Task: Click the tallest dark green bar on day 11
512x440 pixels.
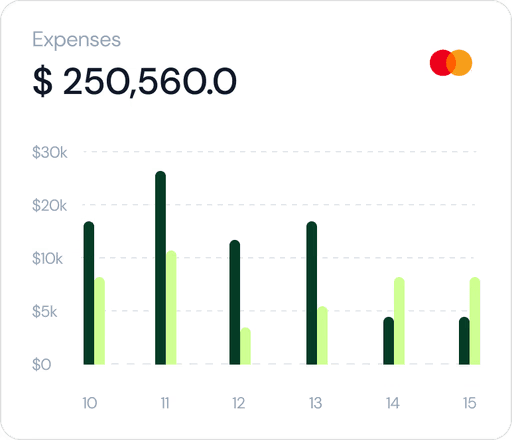Action: pyautogui.click(x=160, y=268)
